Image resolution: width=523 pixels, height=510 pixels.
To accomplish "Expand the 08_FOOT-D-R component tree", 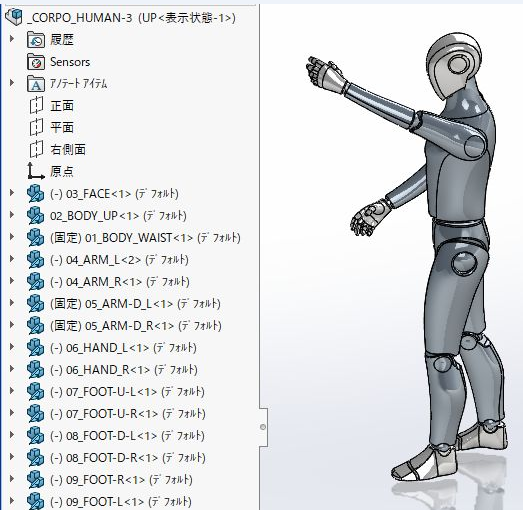I will click(12, 457).
